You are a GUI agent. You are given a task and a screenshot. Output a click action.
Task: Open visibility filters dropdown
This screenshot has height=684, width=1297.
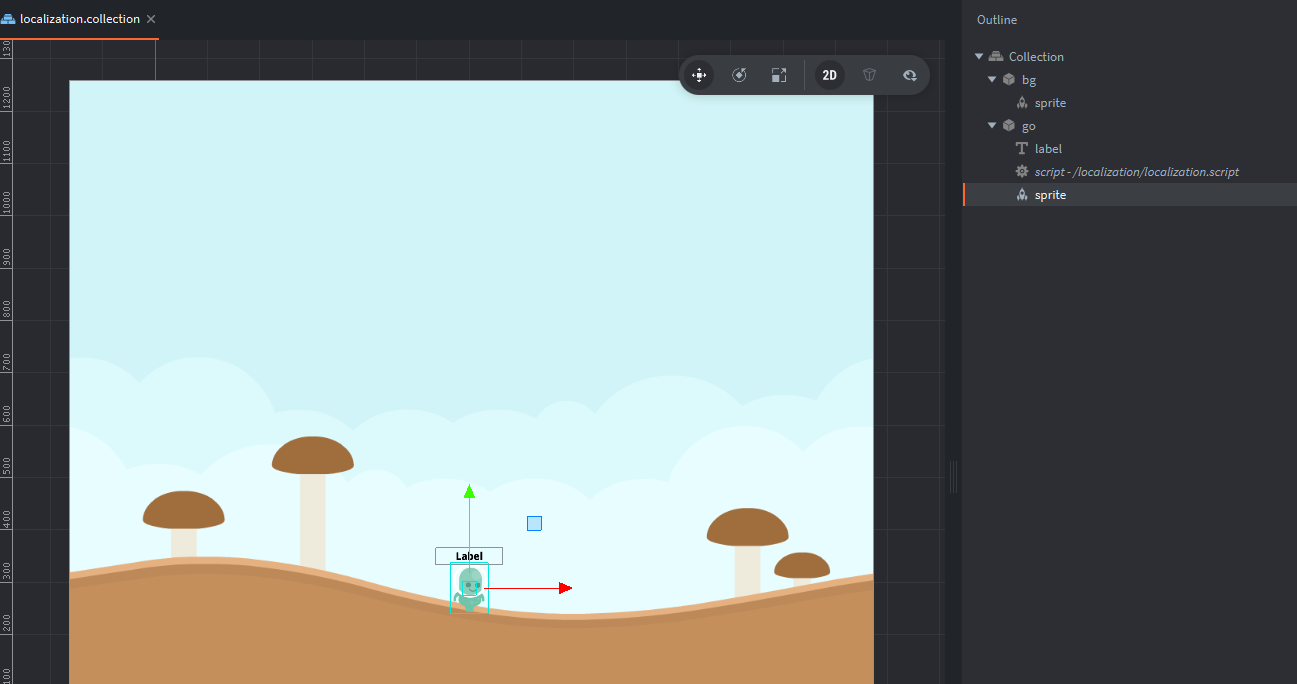pos(909,75)
